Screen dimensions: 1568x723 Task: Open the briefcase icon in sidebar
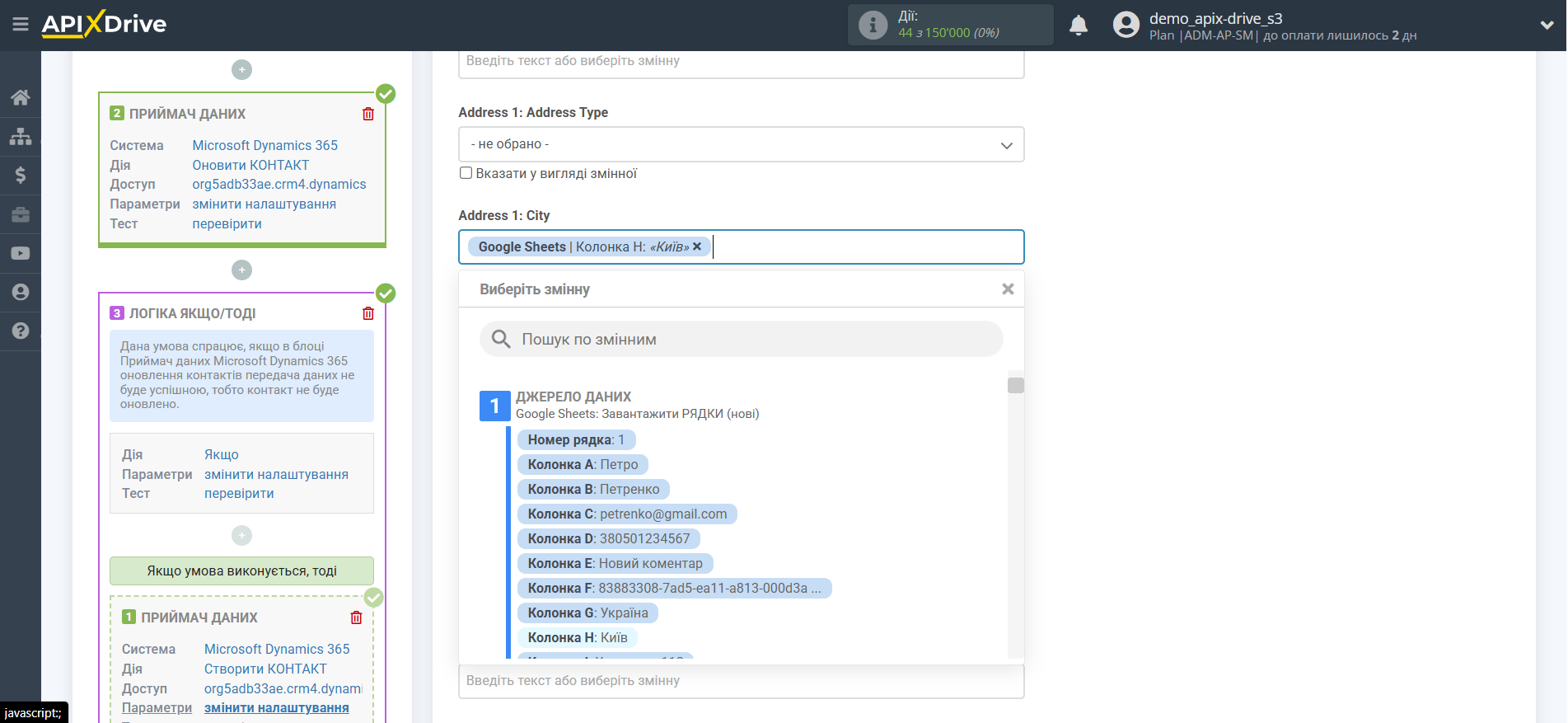click(x=21, y=214)
